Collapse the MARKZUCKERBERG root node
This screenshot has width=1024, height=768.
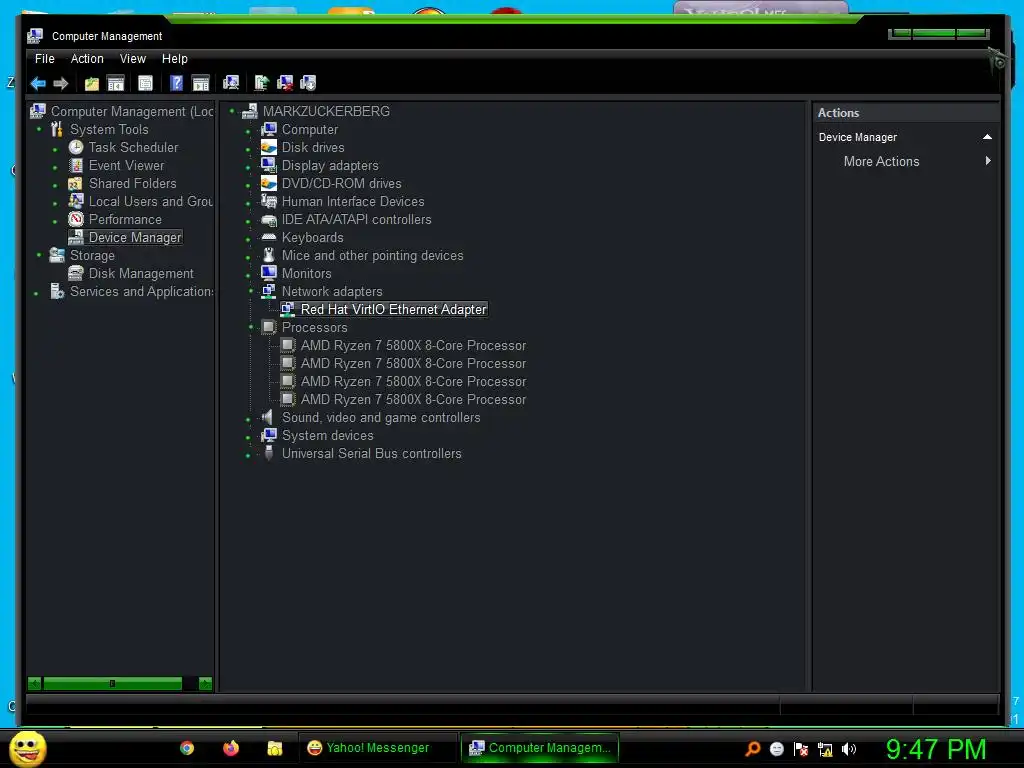tap(232, 111)
